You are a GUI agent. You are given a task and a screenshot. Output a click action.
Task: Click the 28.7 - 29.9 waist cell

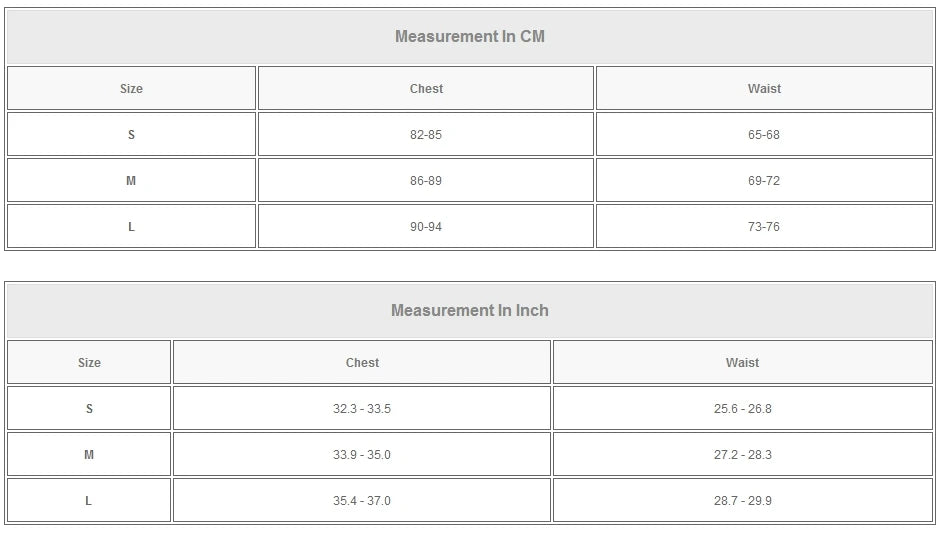coord(742,501)
